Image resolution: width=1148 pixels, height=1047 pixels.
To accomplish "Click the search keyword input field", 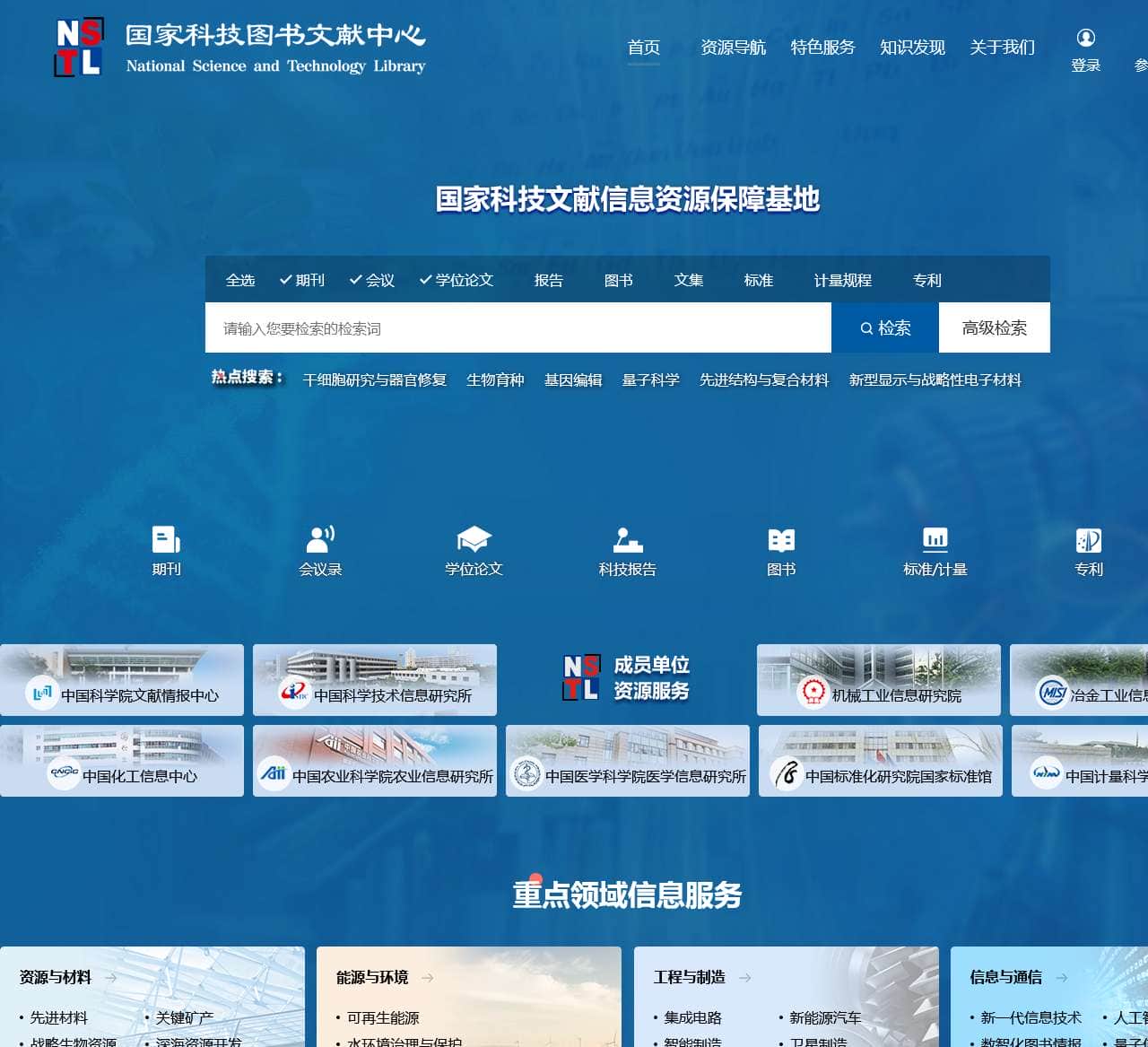I will coord(517,328).
